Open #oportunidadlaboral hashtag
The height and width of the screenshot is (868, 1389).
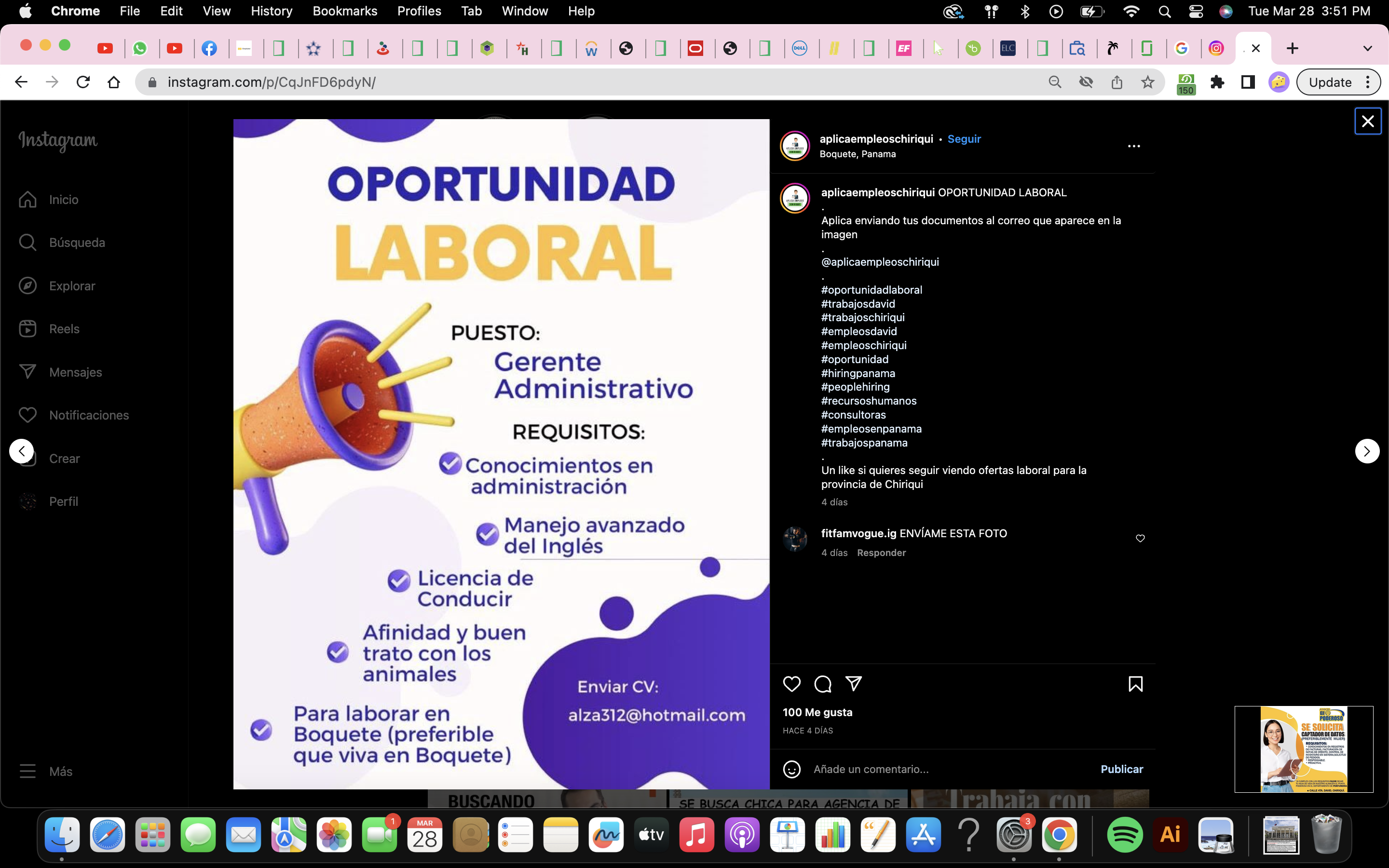point(872,290)
